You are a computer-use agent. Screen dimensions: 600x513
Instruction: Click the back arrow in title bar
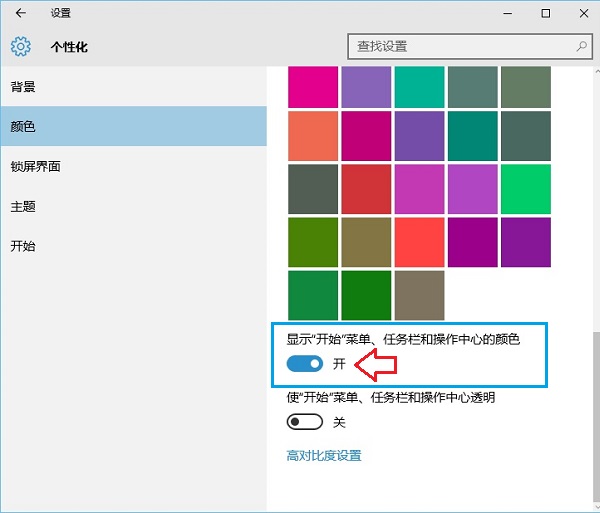pyautogui.click(x=20, y=14)
